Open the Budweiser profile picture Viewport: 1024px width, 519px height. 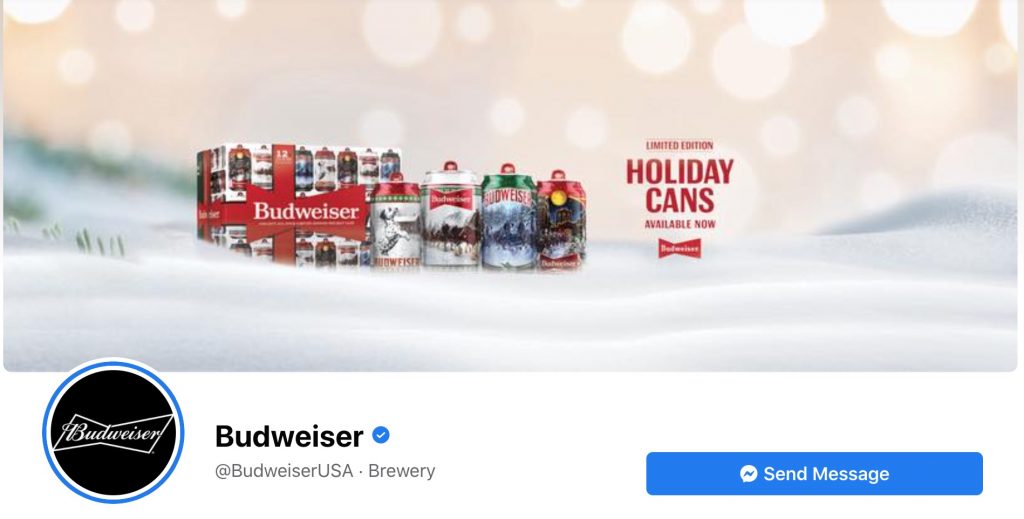[x=113, y=432]
